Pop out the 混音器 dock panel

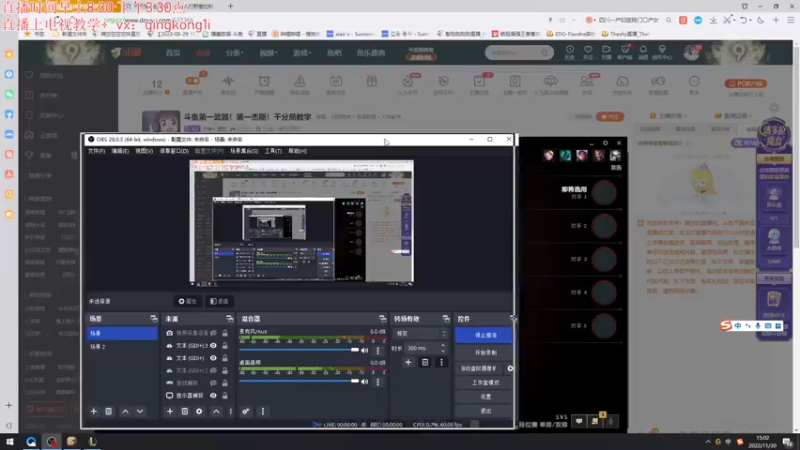coord(382,318)
